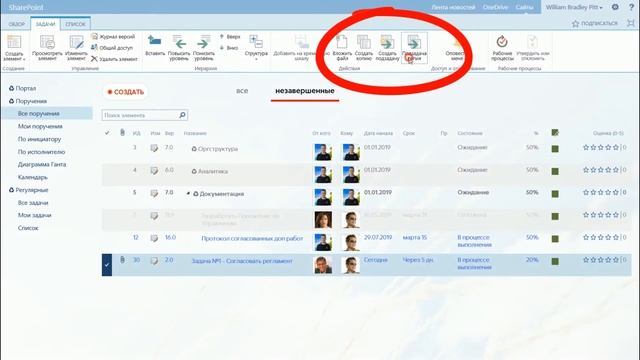Open the Структура dropdown in ribbon
The image size is (640, 360).
coord(256,48)
